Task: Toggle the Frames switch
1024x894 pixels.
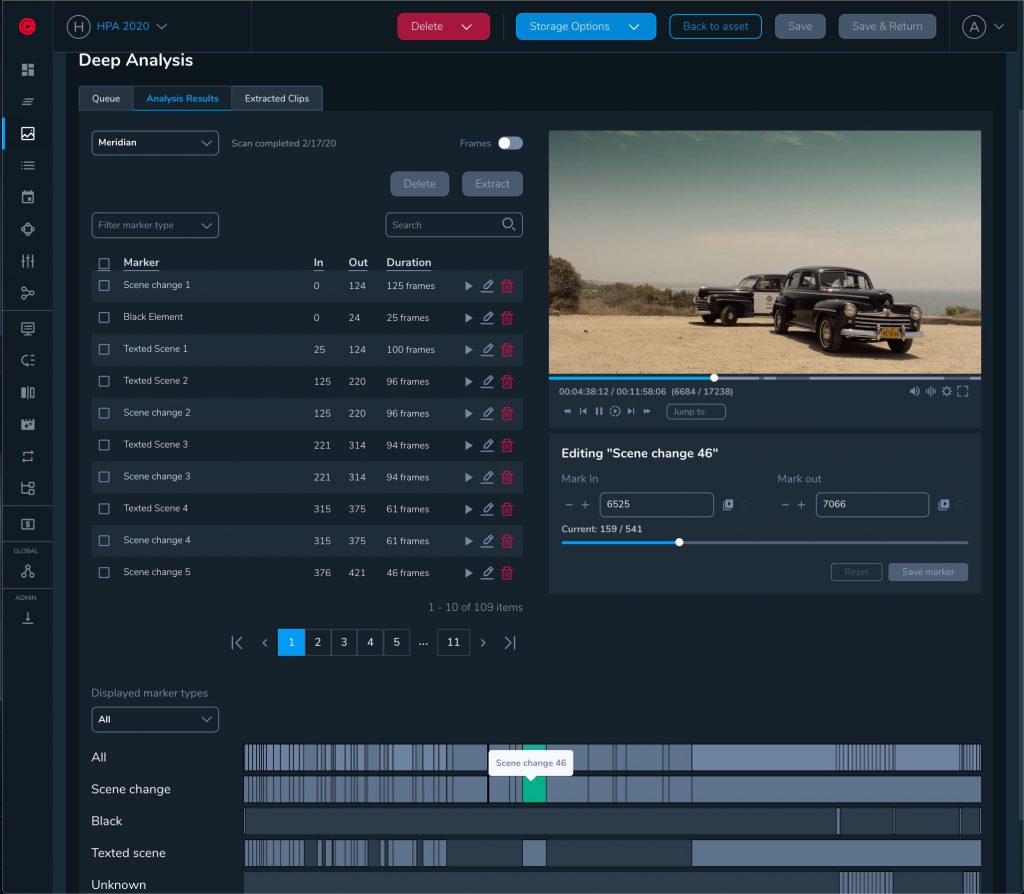Action: [x=510, y=143]
